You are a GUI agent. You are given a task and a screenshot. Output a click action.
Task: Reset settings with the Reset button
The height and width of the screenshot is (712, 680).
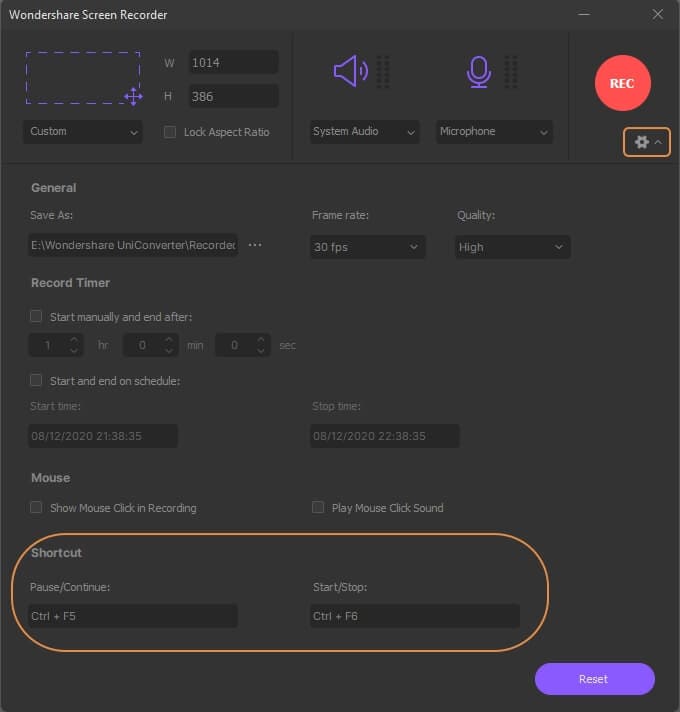click(594, 679)
